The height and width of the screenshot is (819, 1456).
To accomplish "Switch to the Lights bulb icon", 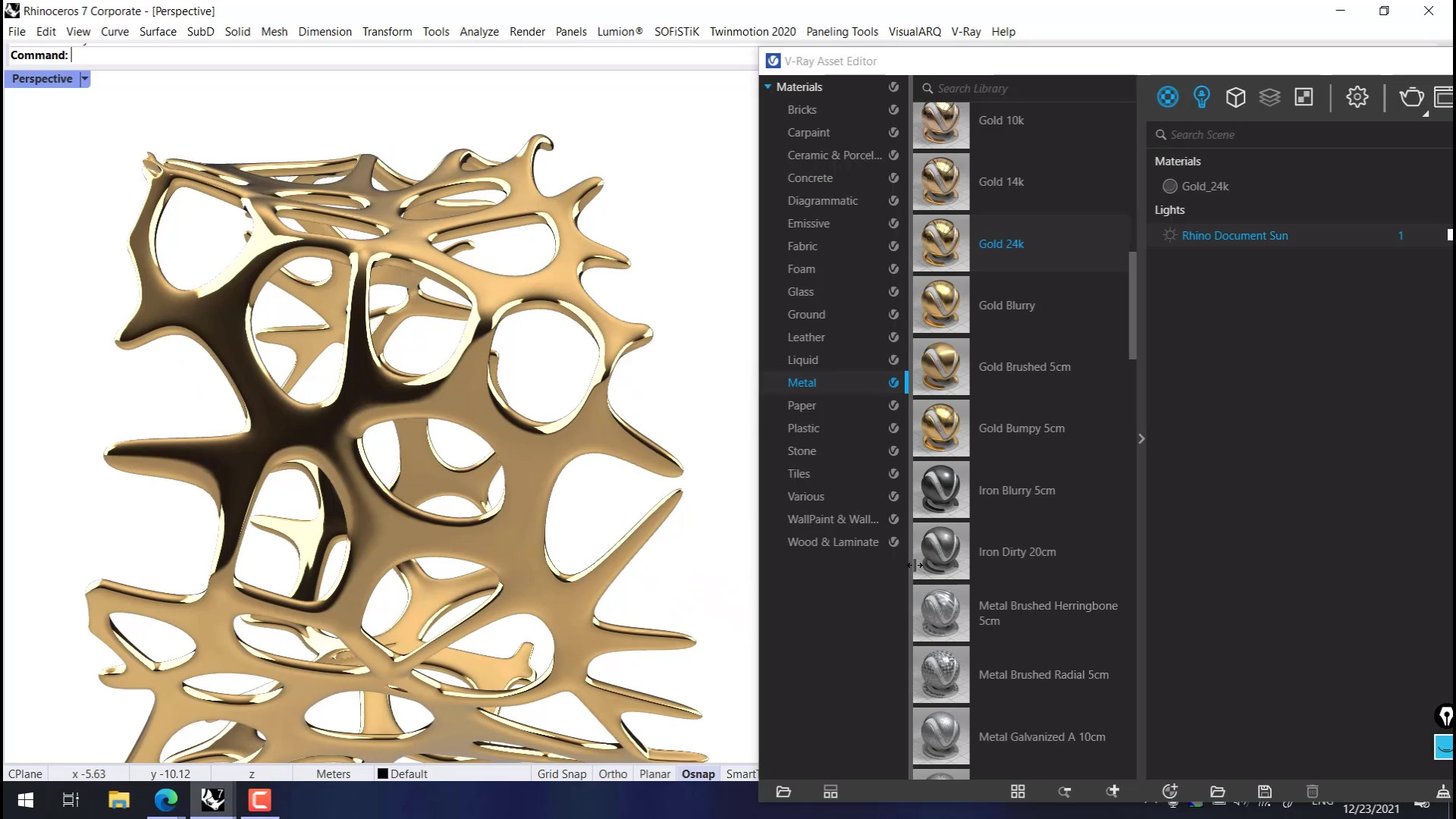I will point(1201,97).
